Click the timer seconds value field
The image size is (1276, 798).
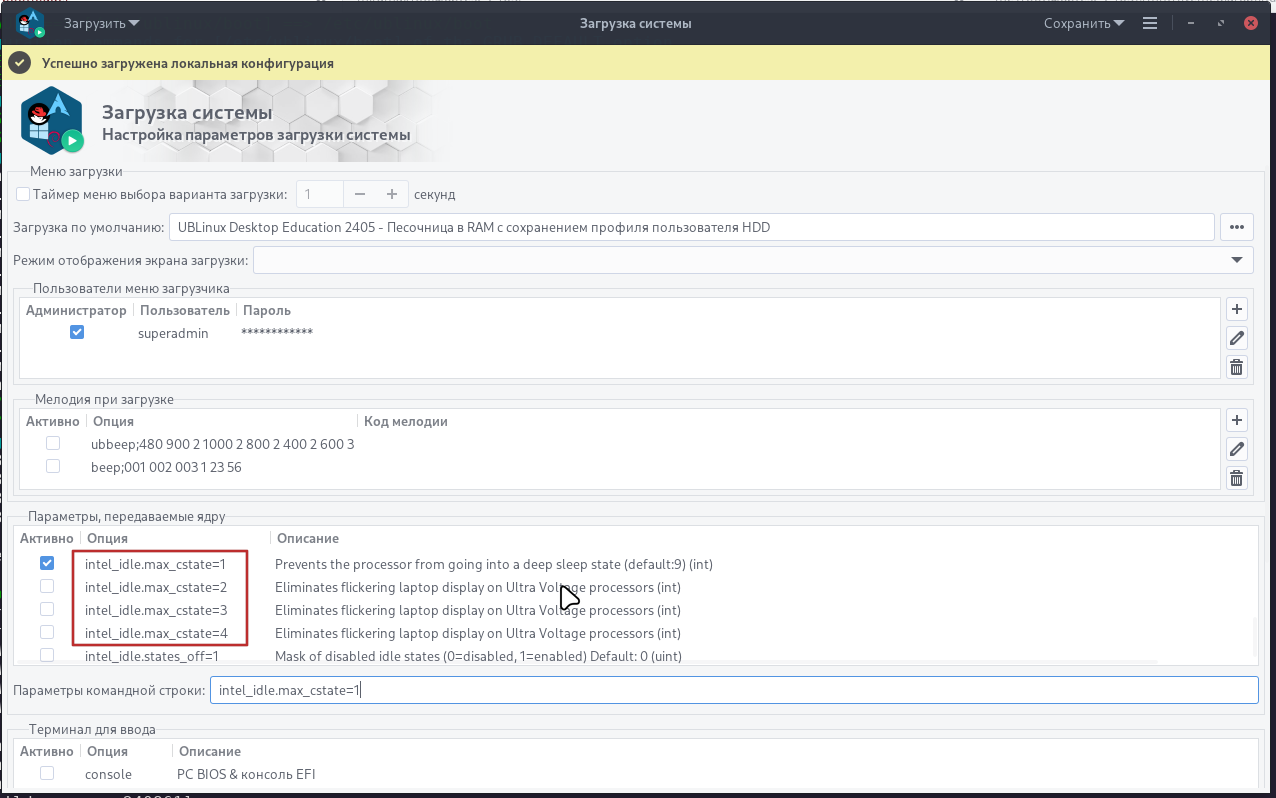tap(320, 194)
